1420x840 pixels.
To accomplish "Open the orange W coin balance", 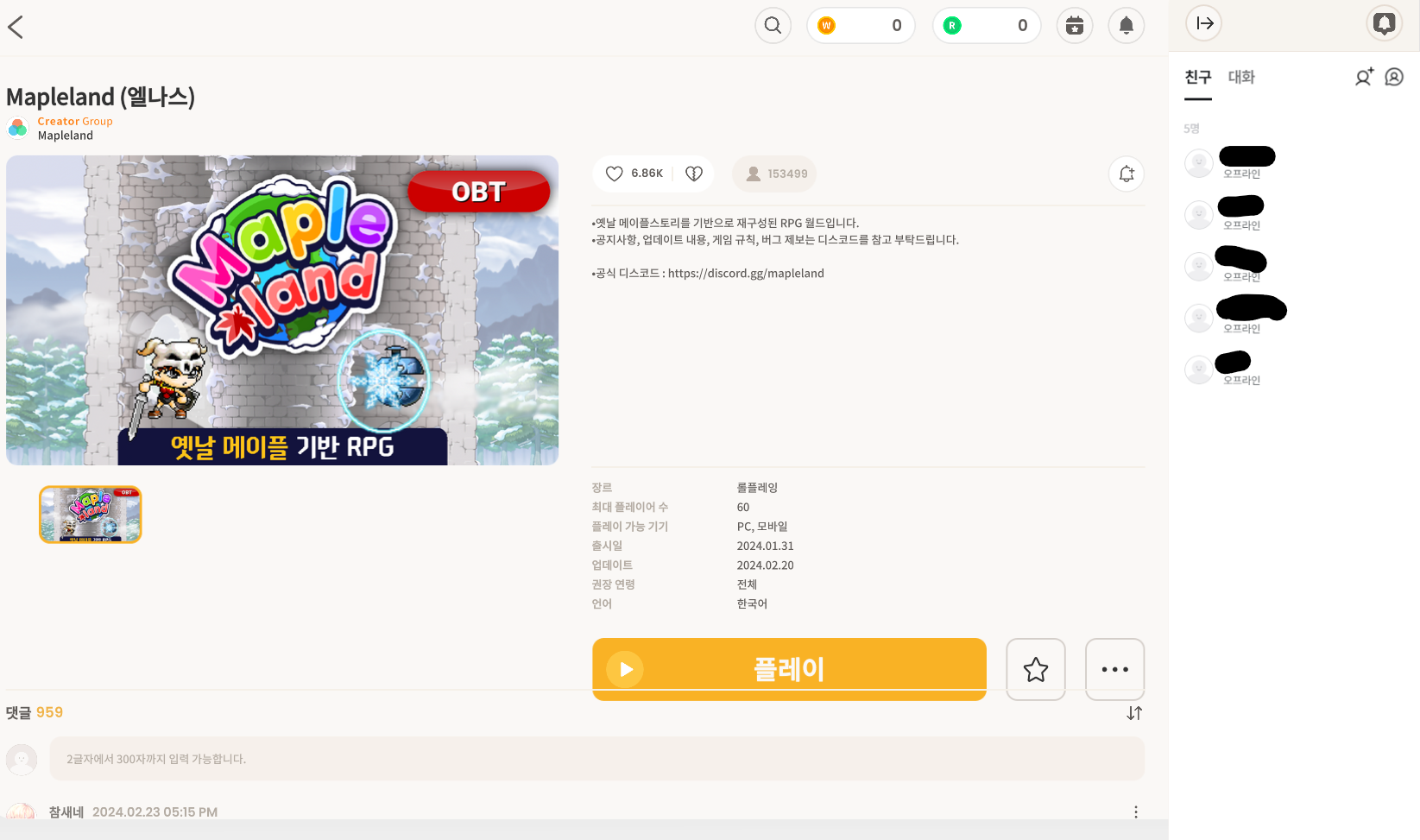I will coord(861,25).
